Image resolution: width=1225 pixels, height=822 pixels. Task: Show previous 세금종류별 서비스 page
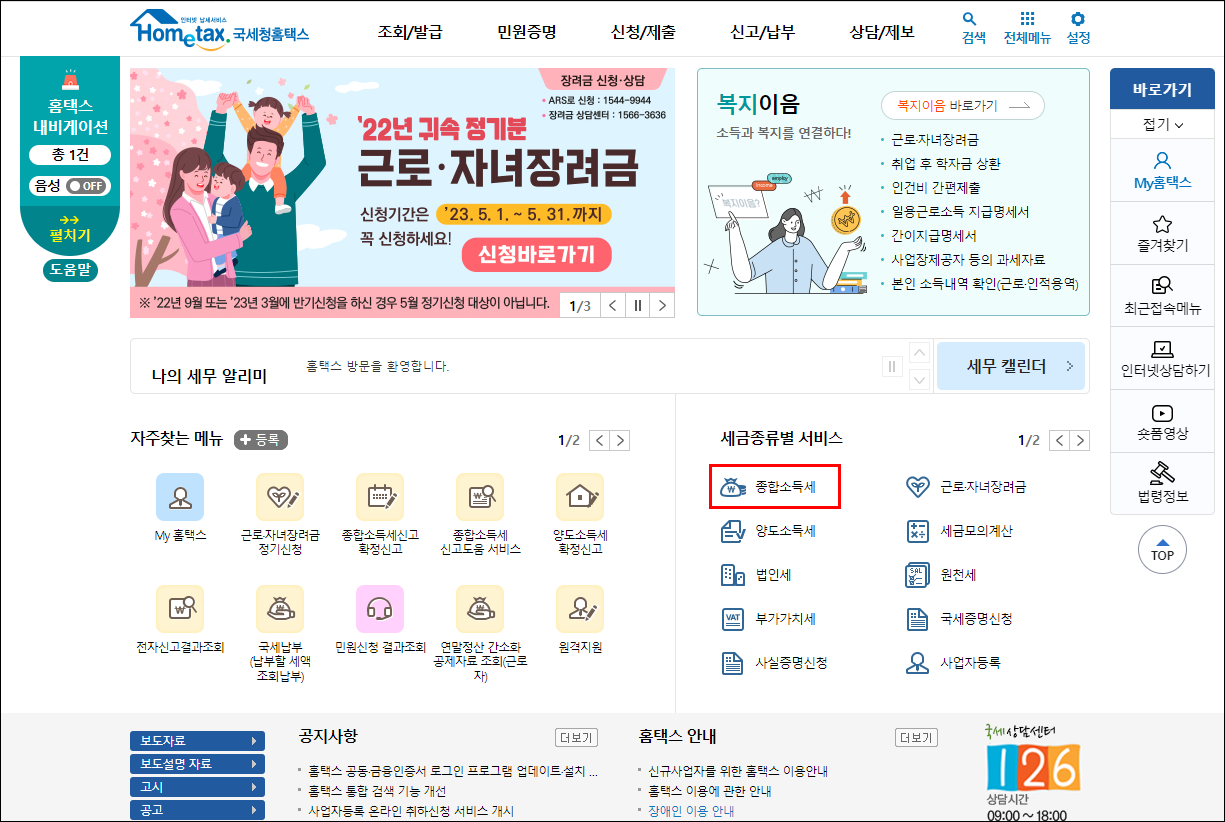(1059, 440)
